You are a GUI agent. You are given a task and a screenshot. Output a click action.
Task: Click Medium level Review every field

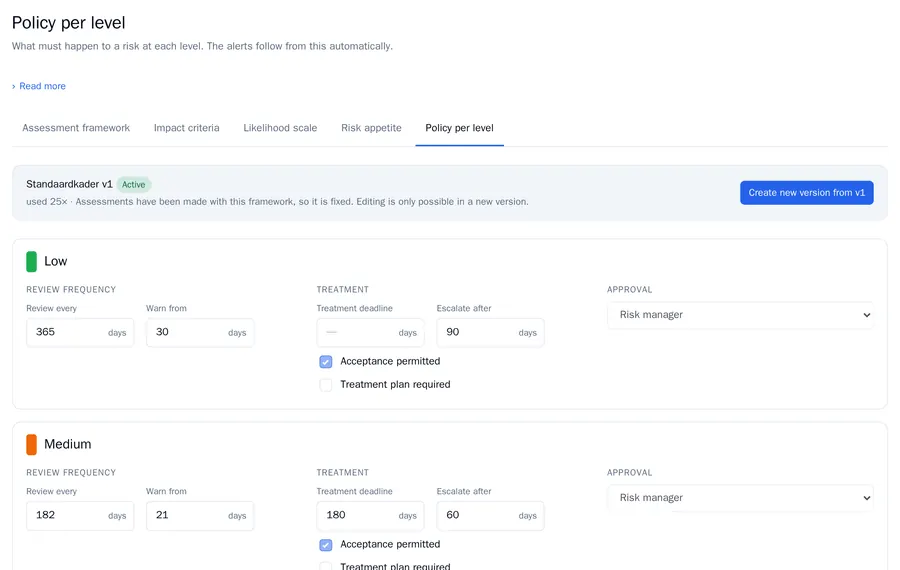80,515
